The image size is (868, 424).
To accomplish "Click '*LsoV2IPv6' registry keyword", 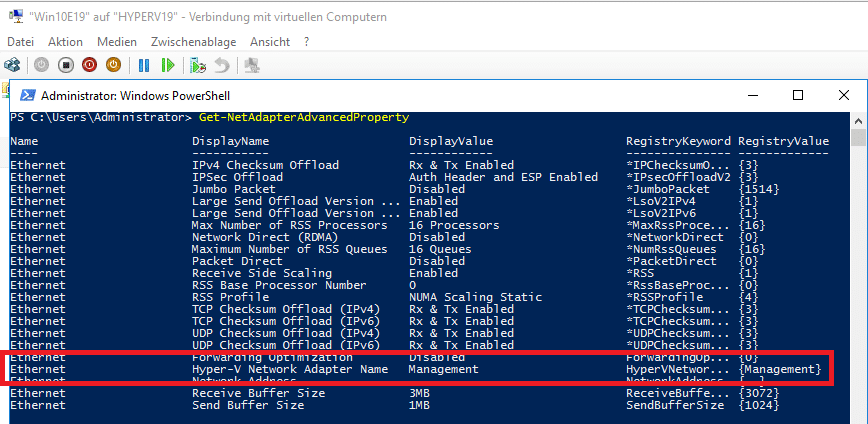I will tap(660, 213).
